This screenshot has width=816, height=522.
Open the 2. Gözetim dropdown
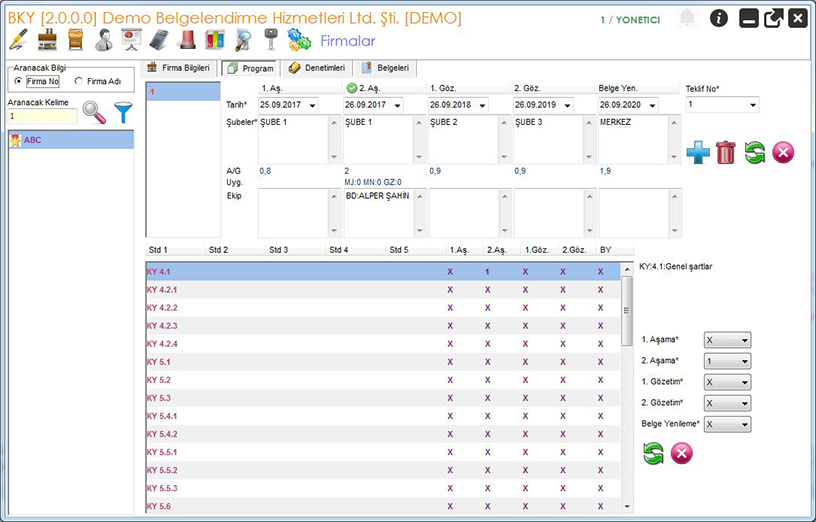coord(727,403)
